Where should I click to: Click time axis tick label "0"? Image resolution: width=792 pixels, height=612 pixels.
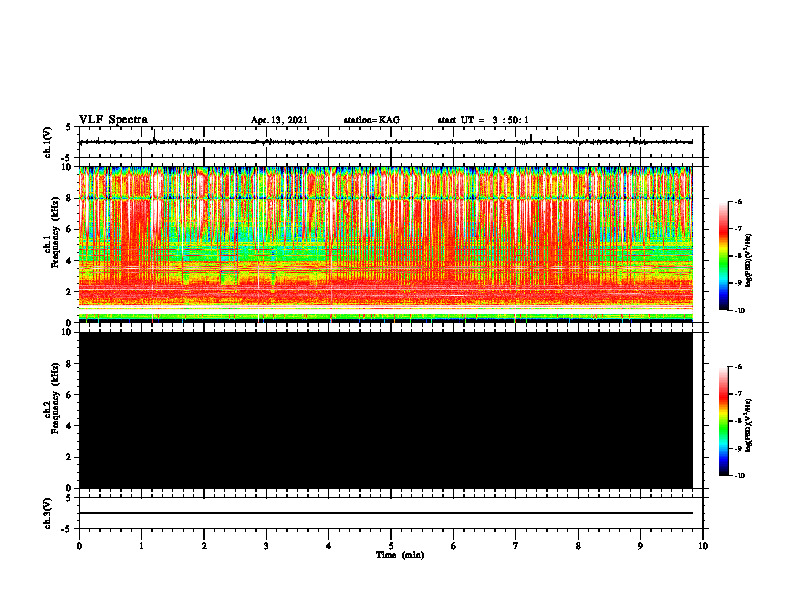(x=79, y=546)
